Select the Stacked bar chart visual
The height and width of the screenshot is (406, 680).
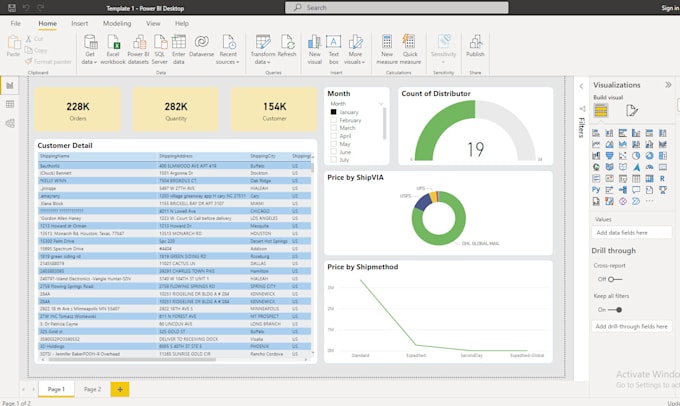pyautogui.click(x=596, y=133)
